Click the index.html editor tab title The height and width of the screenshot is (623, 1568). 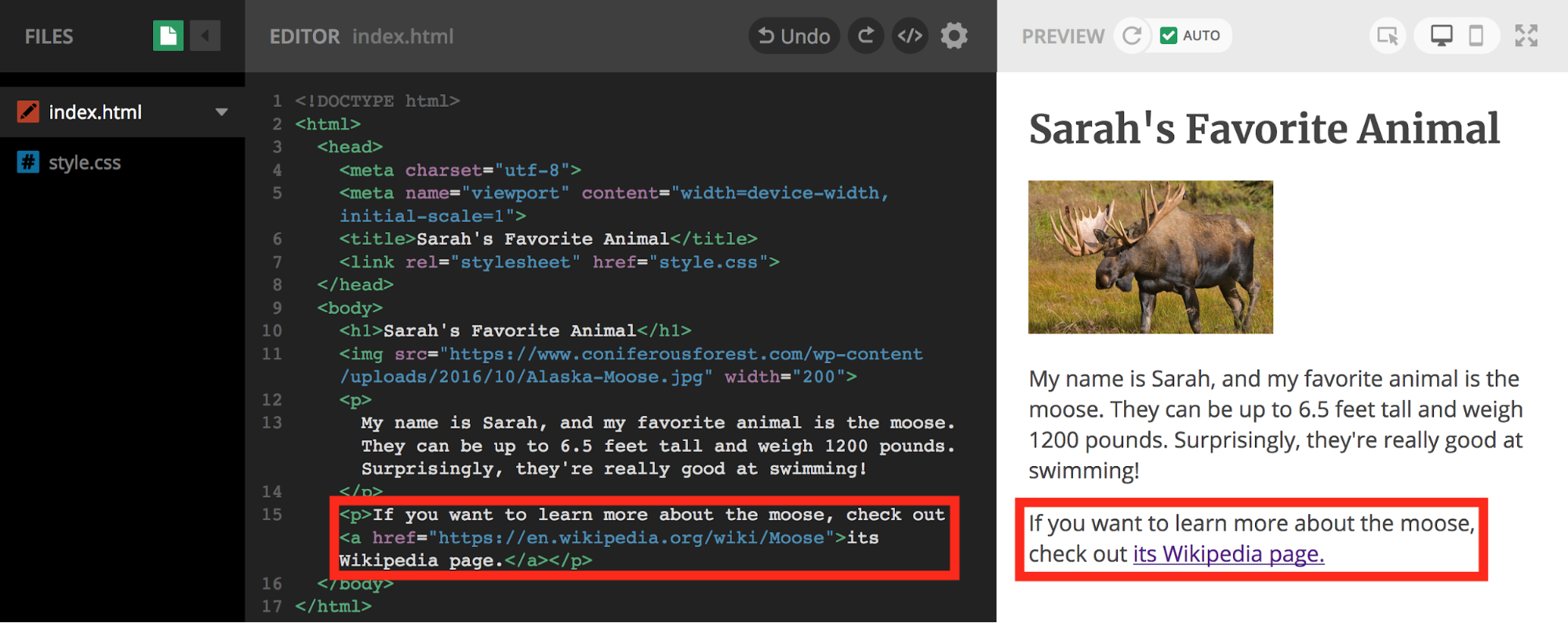pyautogui.click(x=402, y=37)
